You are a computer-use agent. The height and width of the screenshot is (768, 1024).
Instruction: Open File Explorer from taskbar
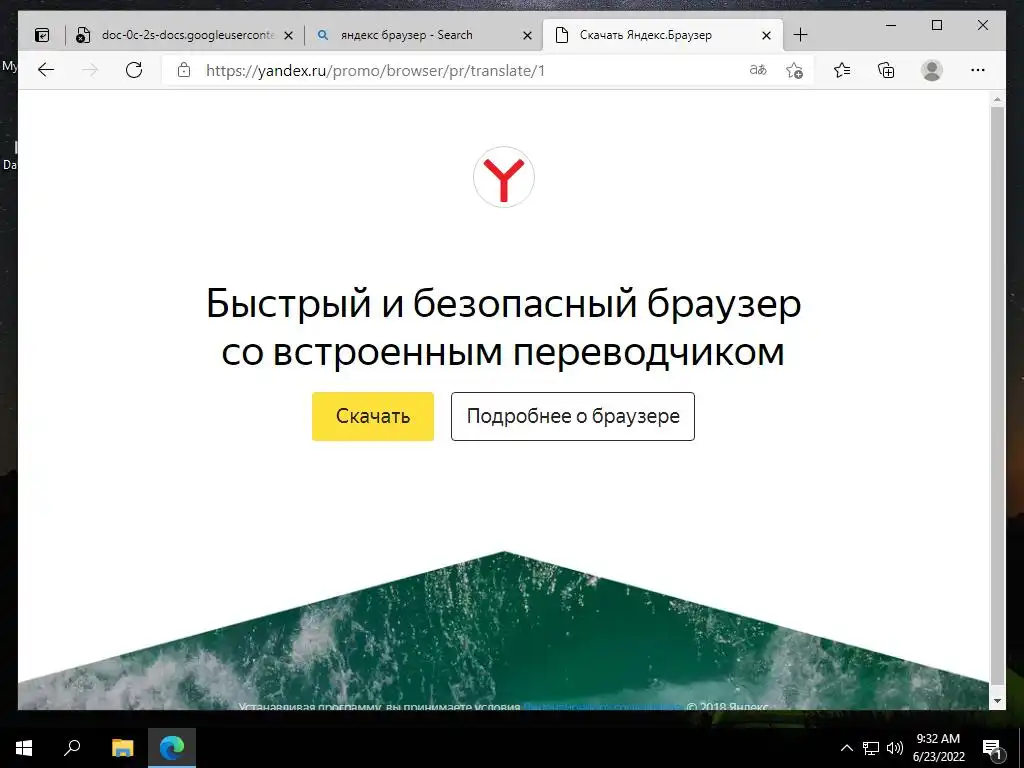[122, 748]
